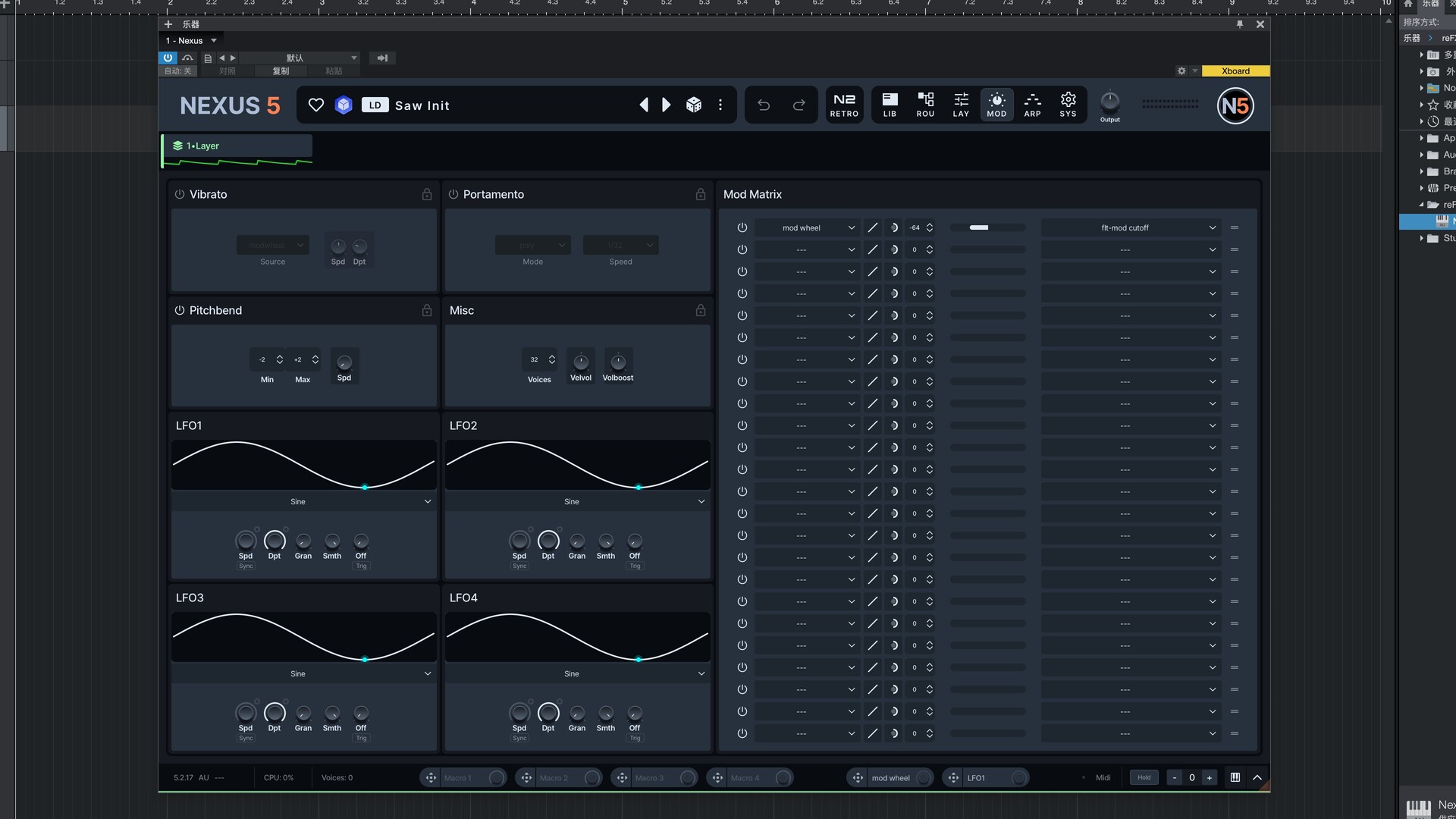This screenshot has height=819, width=1456.
Task: Open preset options three-dot menu
Action: (x=720, y=105)
